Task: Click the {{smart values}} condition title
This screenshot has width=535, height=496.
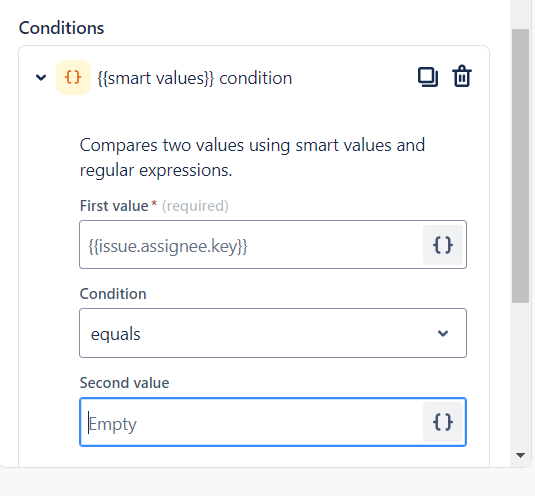Action: pos(195,78)
